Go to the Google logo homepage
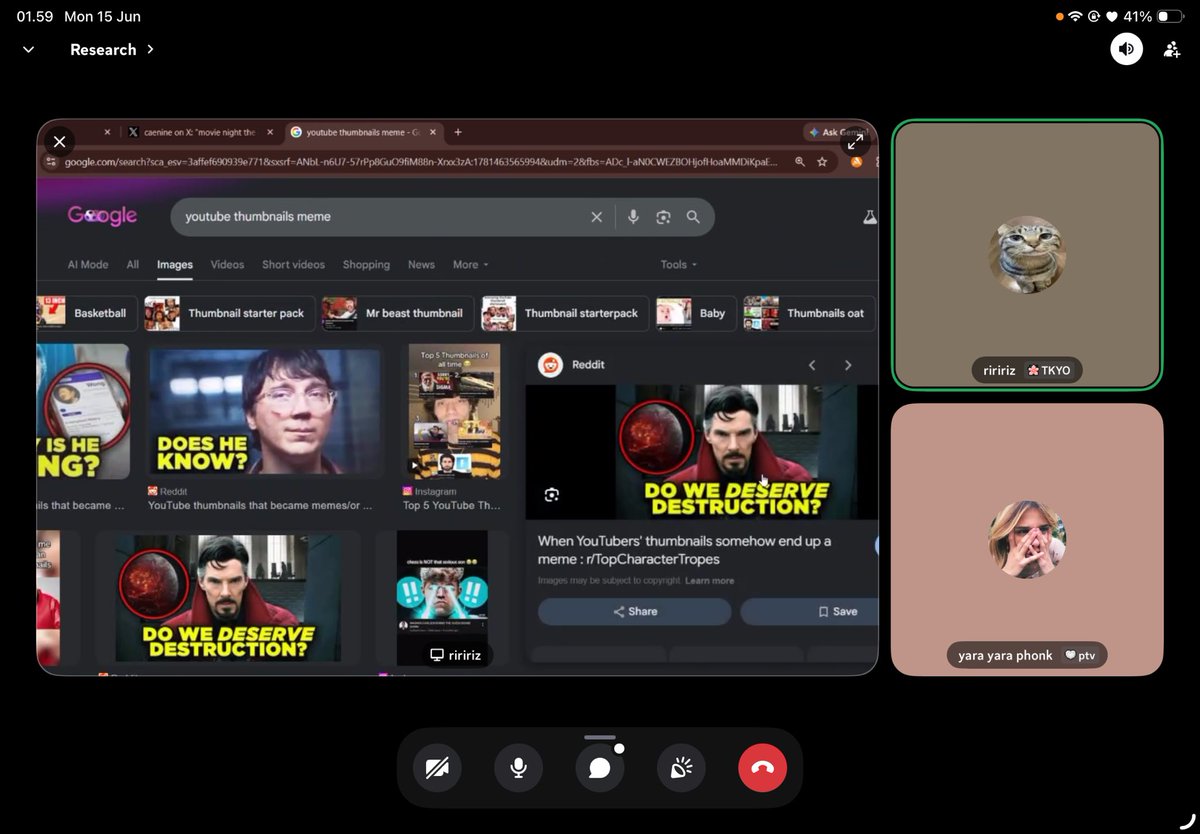 point(102,216)
